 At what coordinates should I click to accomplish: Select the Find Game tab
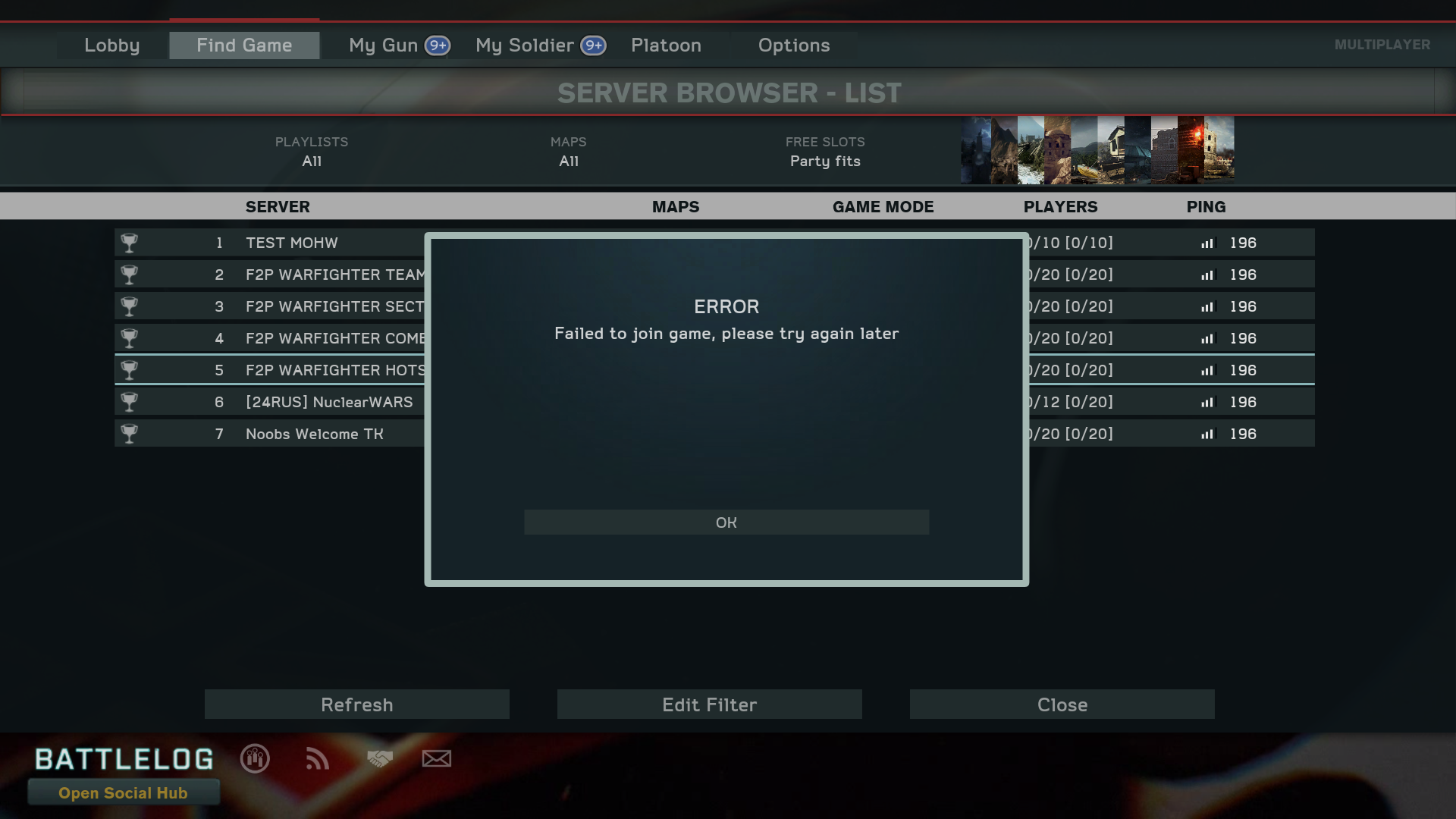[x=244, y=44]
